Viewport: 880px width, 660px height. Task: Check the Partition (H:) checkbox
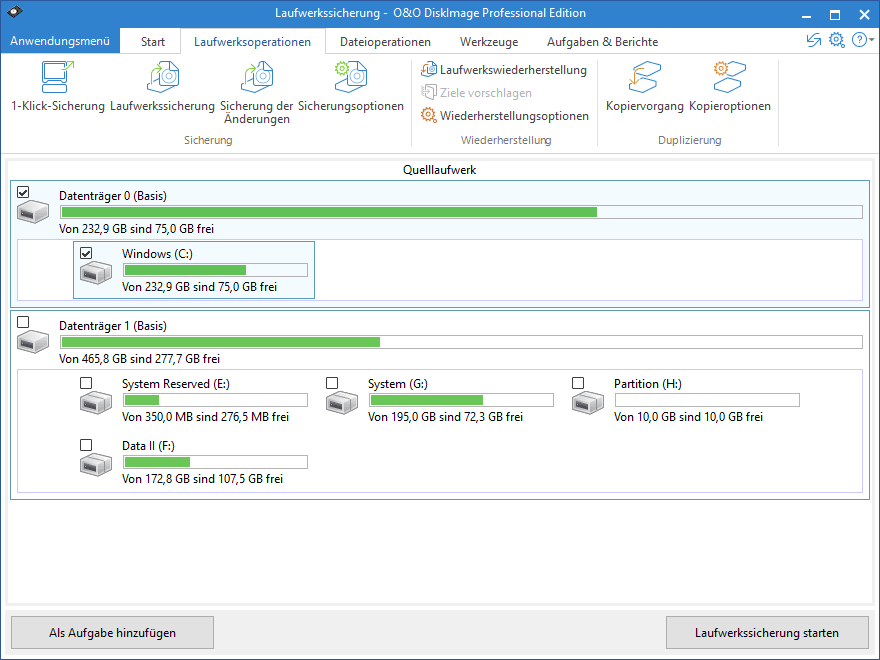point(578,383)
